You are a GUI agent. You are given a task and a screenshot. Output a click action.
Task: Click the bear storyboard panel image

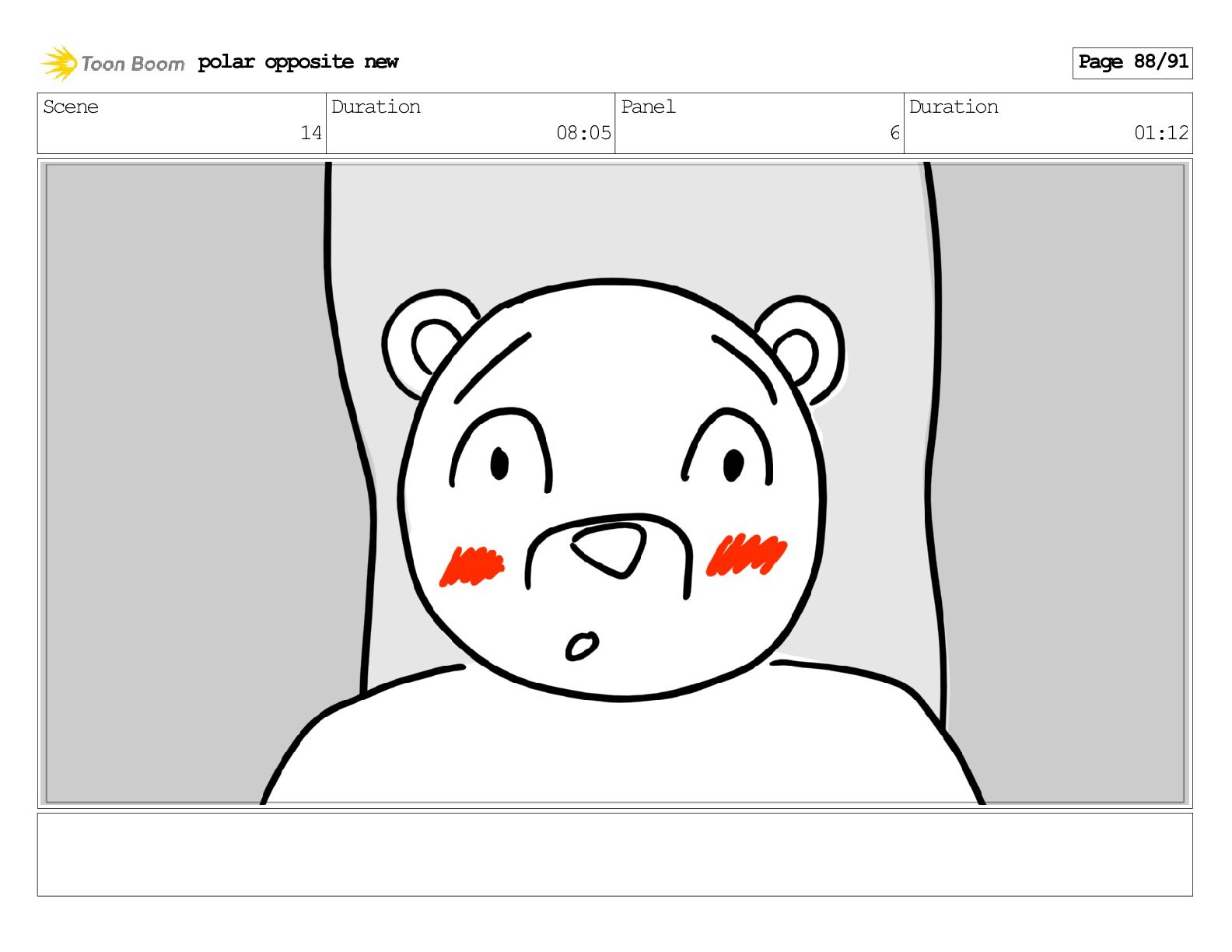click(x=615, y=483)
